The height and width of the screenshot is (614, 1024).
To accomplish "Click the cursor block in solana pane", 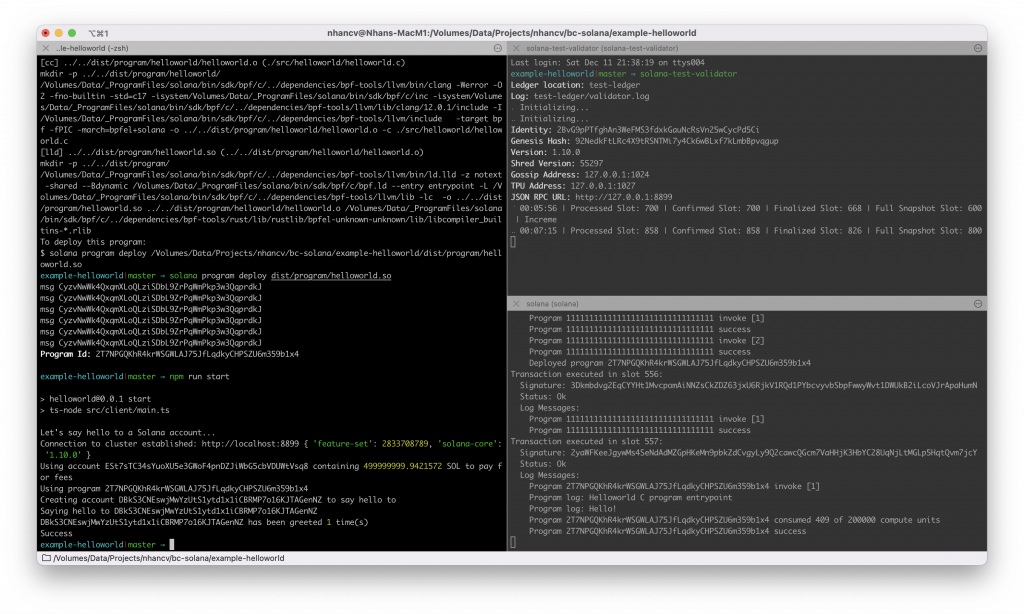I will (513, 542).
